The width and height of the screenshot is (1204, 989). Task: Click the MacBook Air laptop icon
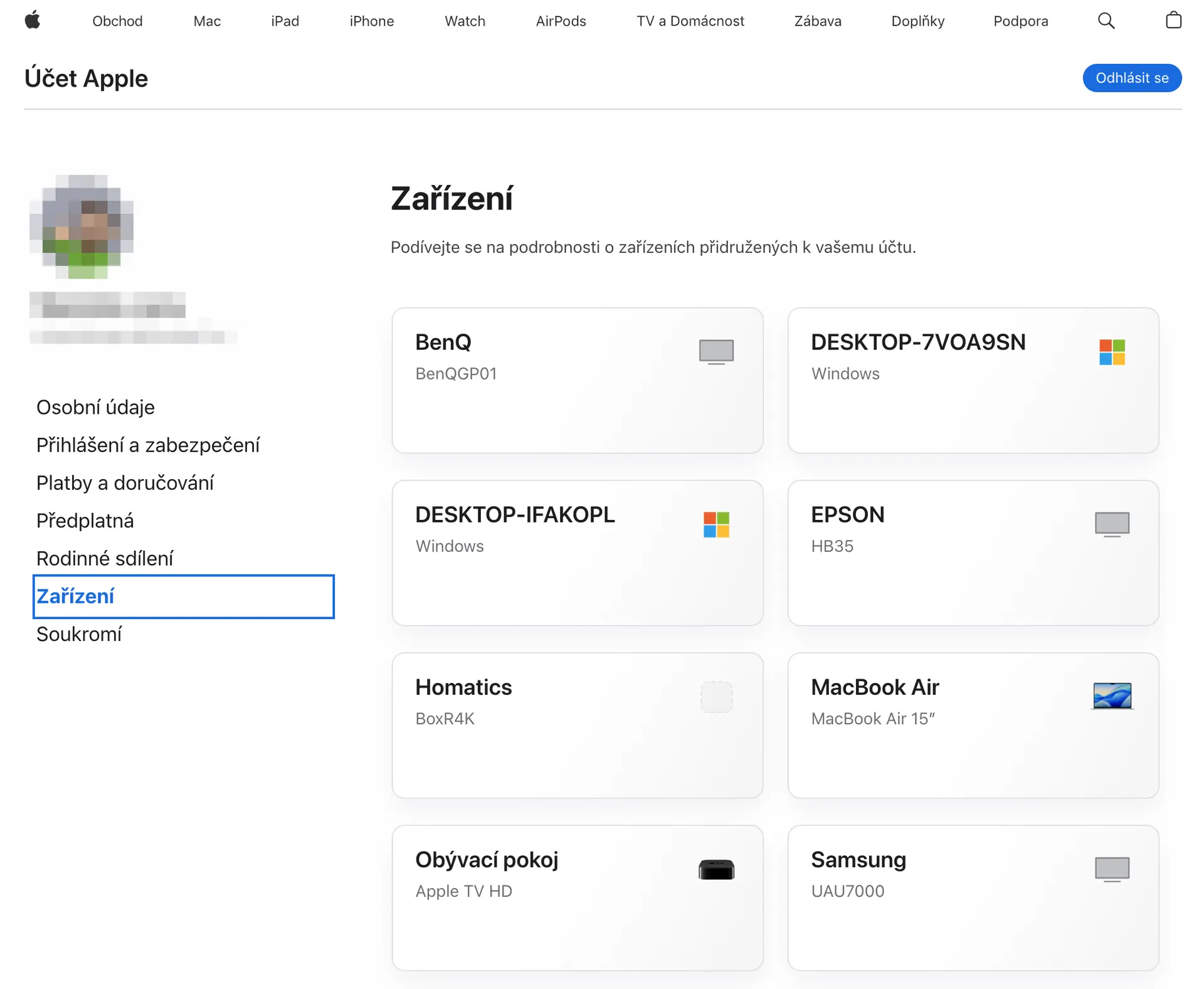pyautogui.click(x=1112, y=696)
